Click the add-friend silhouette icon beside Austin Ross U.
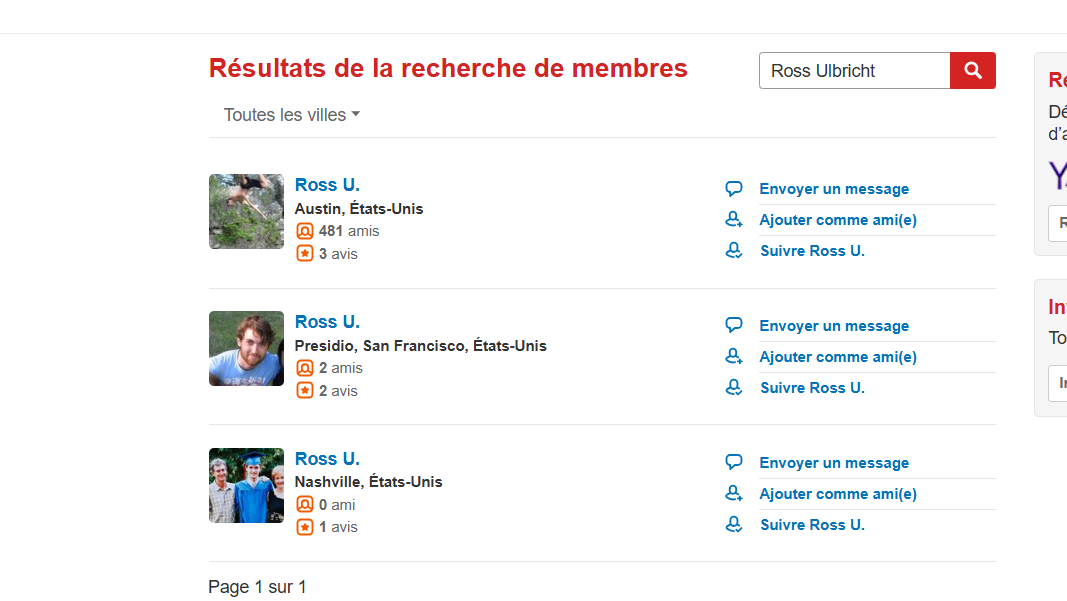The width and height of the screenshot is (1067, 601). click(x=734, y=219)
